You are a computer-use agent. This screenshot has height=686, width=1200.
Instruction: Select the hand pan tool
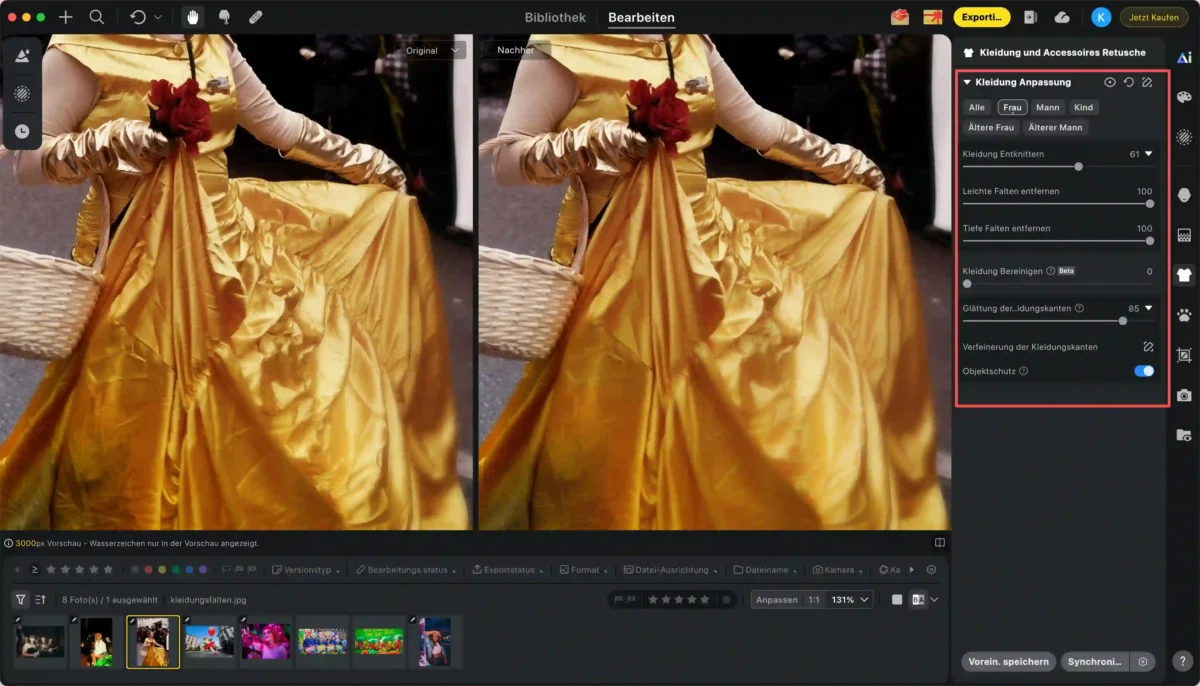click(x=192, y=17)
